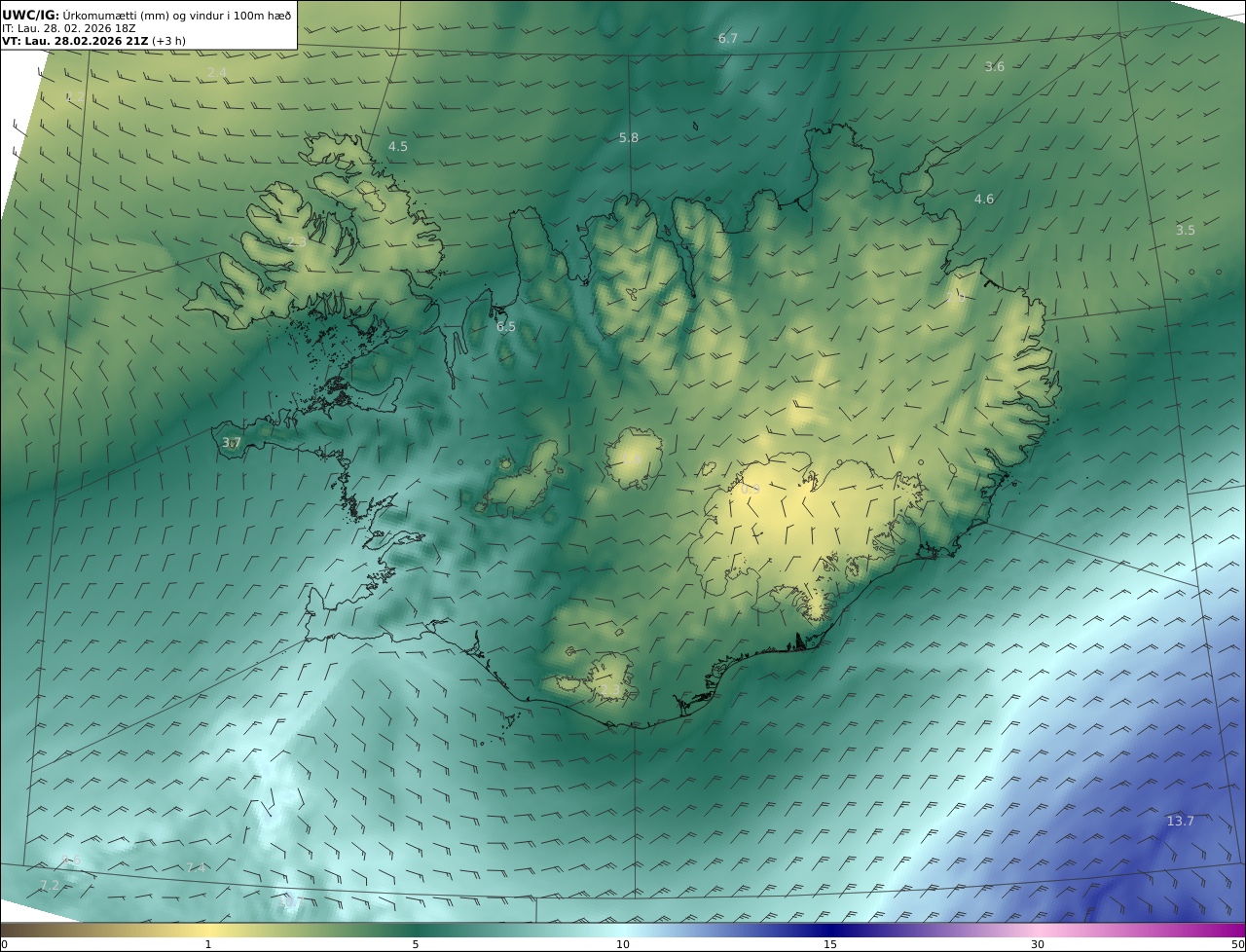Click the colorbar tick label "0"
The width and height of the screenshot is (1246, 952).
pyautogui.click(x=4, y=944)
